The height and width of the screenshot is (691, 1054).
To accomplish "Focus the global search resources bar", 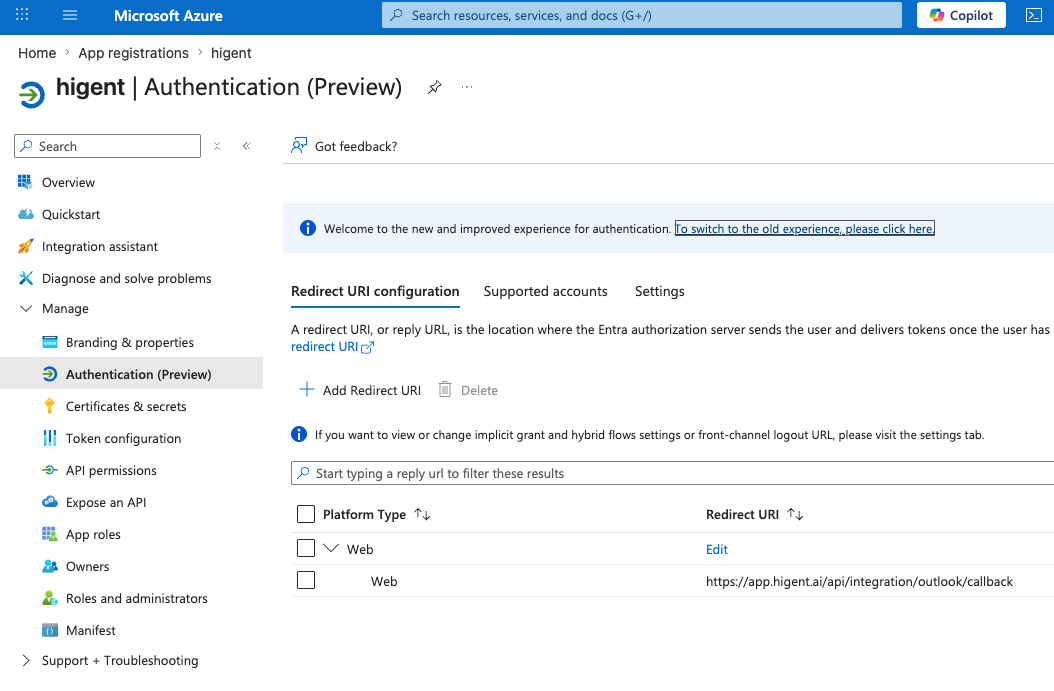I will click(x=641, y=15).
